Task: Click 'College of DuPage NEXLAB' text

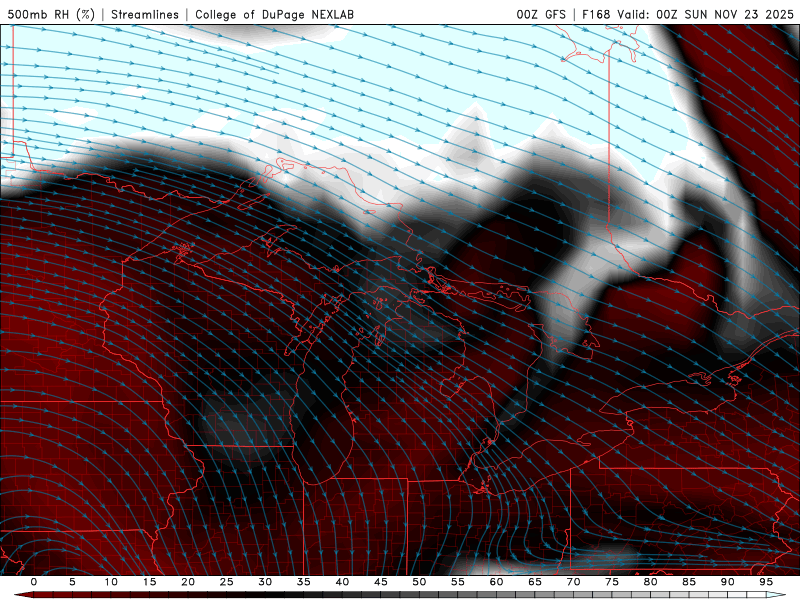Action: pos(274,15)
